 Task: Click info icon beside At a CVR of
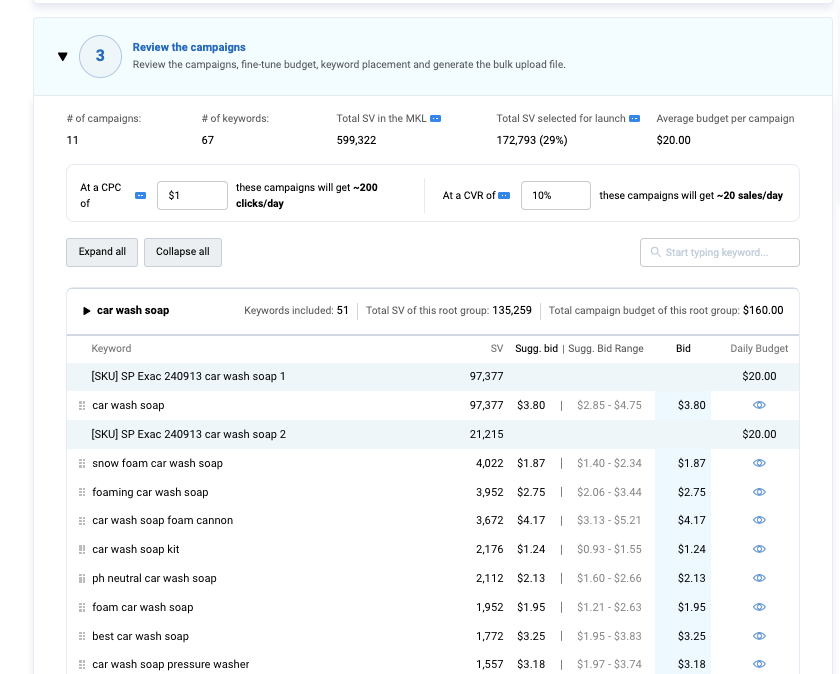tap(504, 196)
